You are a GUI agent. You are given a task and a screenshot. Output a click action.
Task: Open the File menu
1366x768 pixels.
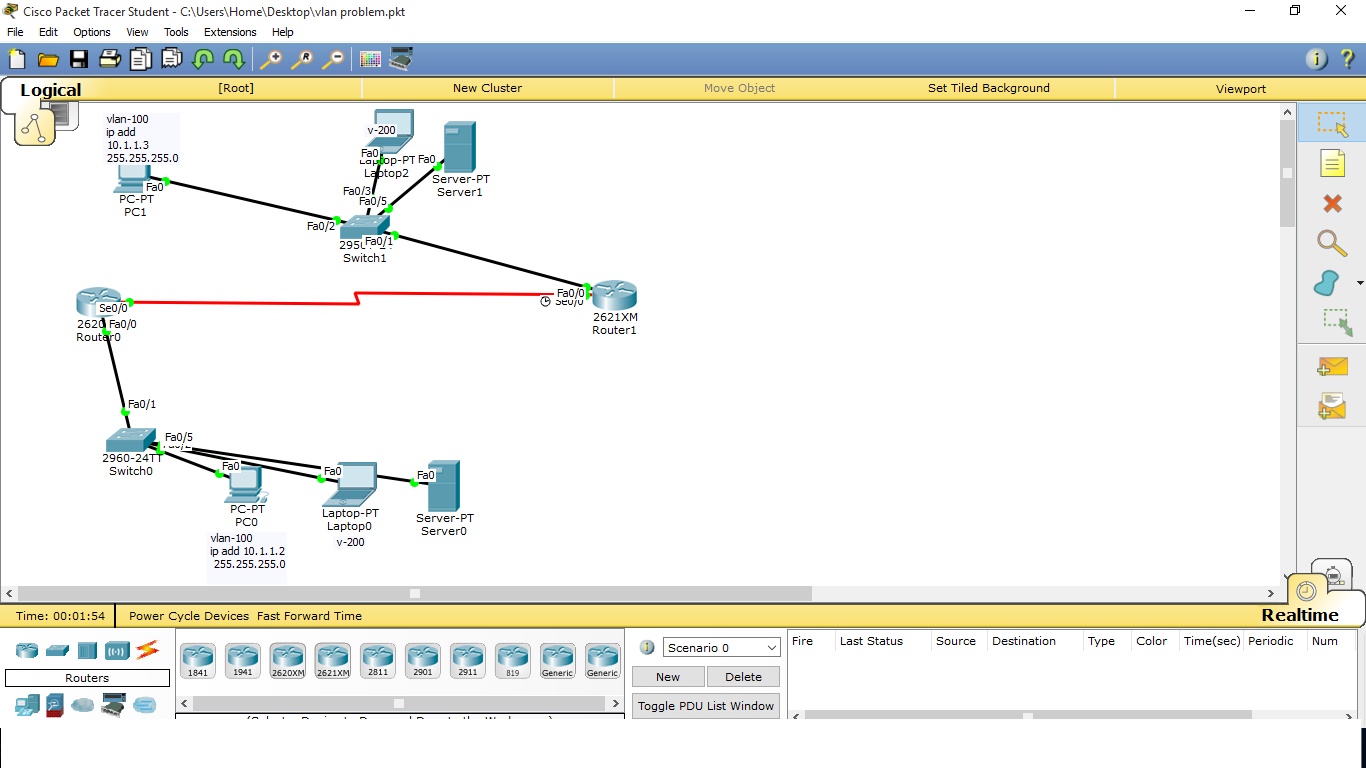click(x=15, y=32)
